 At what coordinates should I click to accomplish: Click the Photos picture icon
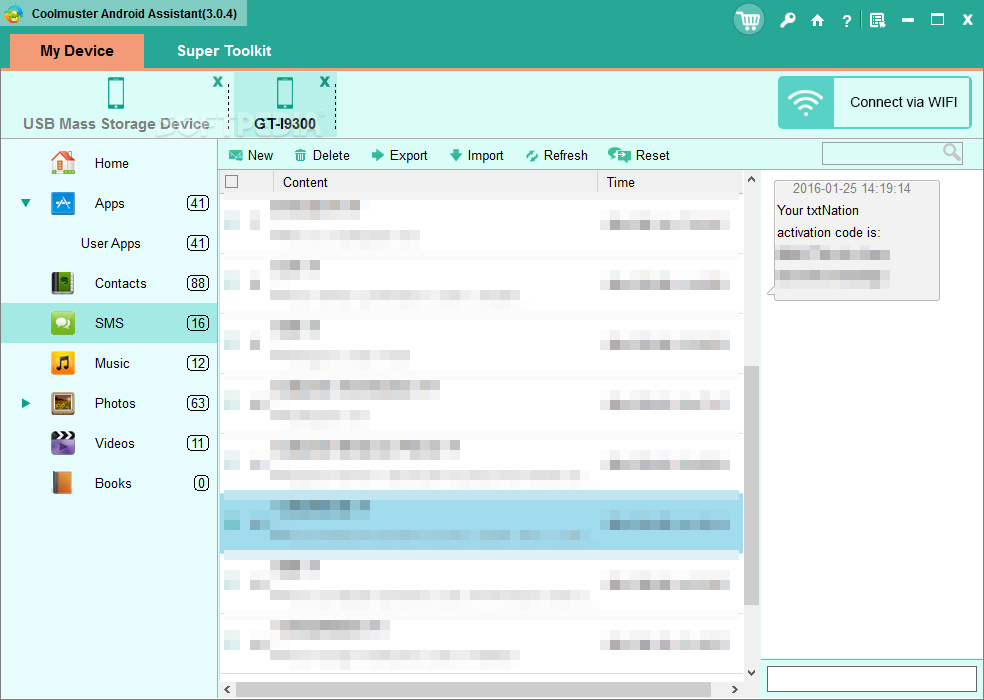[x=63, y=403]
